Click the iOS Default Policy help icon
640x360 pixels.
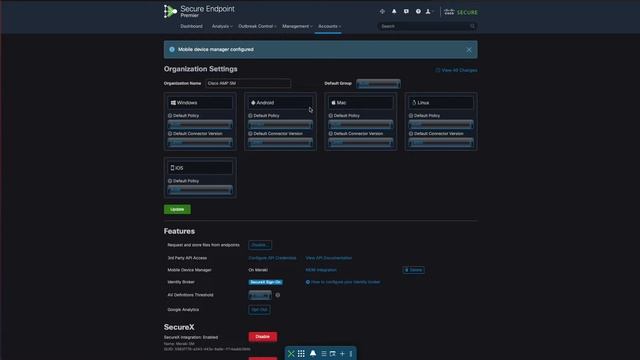point(170,181)
